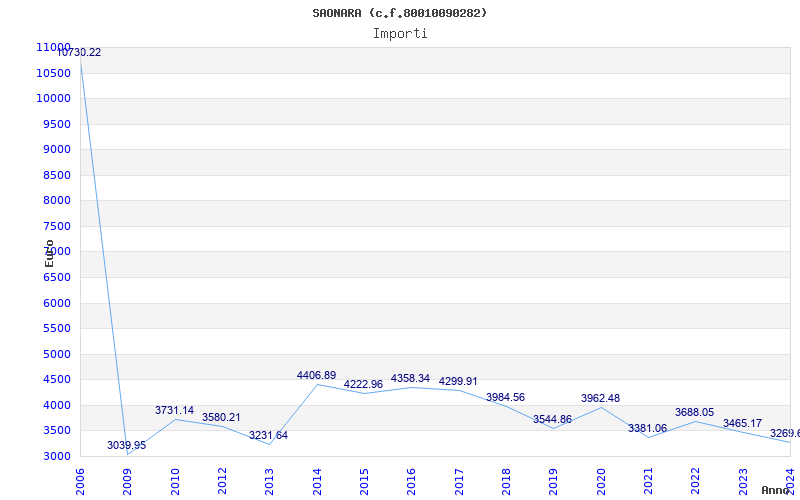This screenshot has width=800, height=500.
Task: Select the 3231.64 data label
Action: coord(268,436)
